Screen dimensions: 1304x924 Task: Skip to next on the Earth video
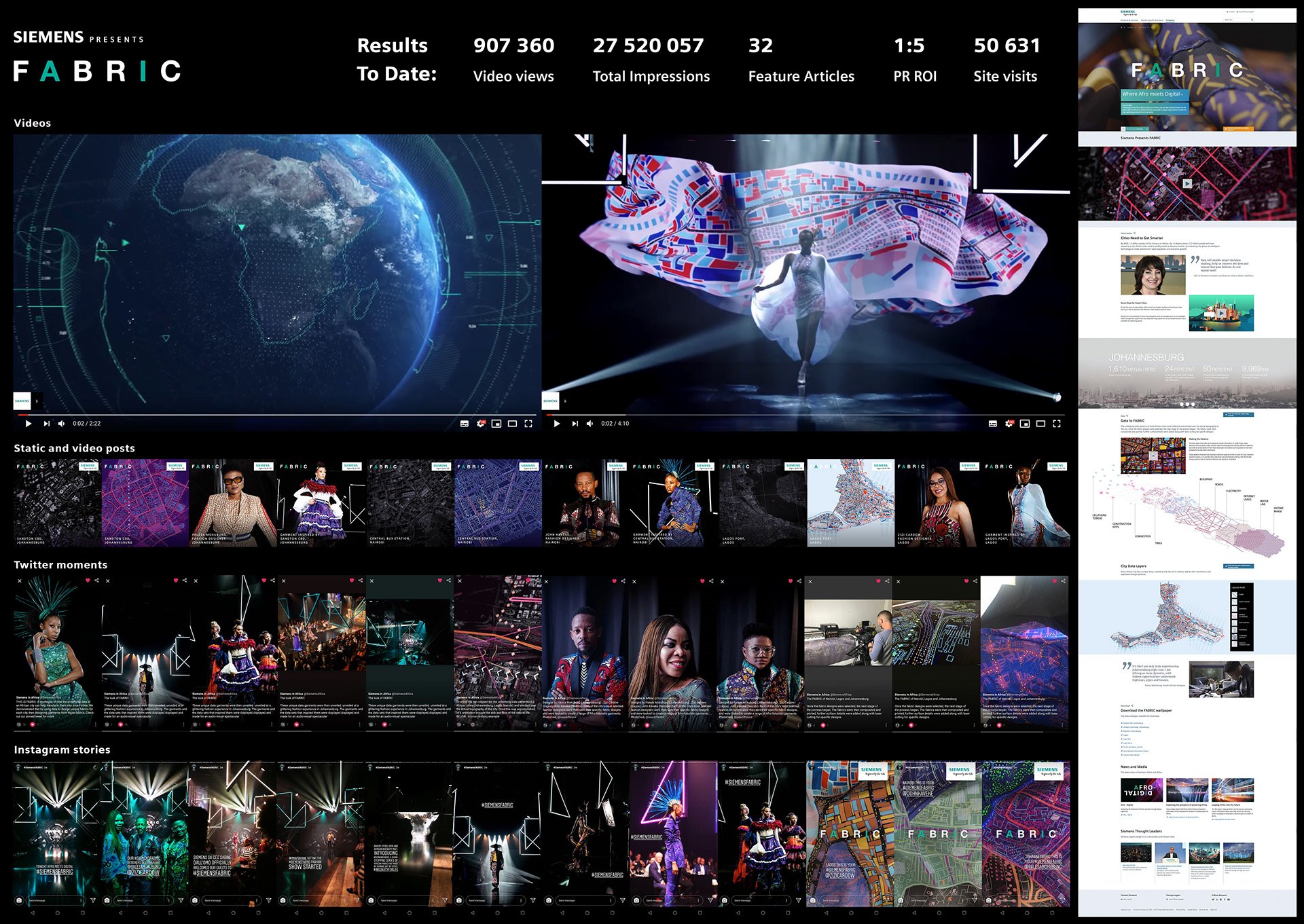(46, 424)
